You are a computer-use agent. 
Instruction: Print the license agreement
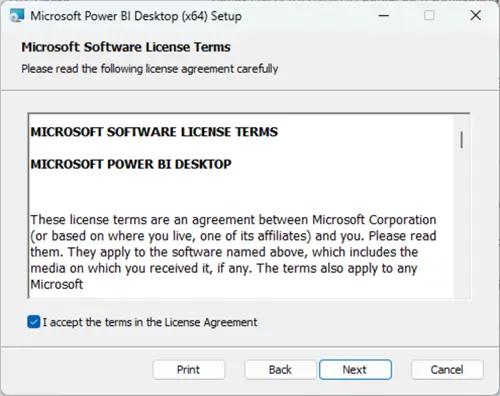tap(189, 370)
